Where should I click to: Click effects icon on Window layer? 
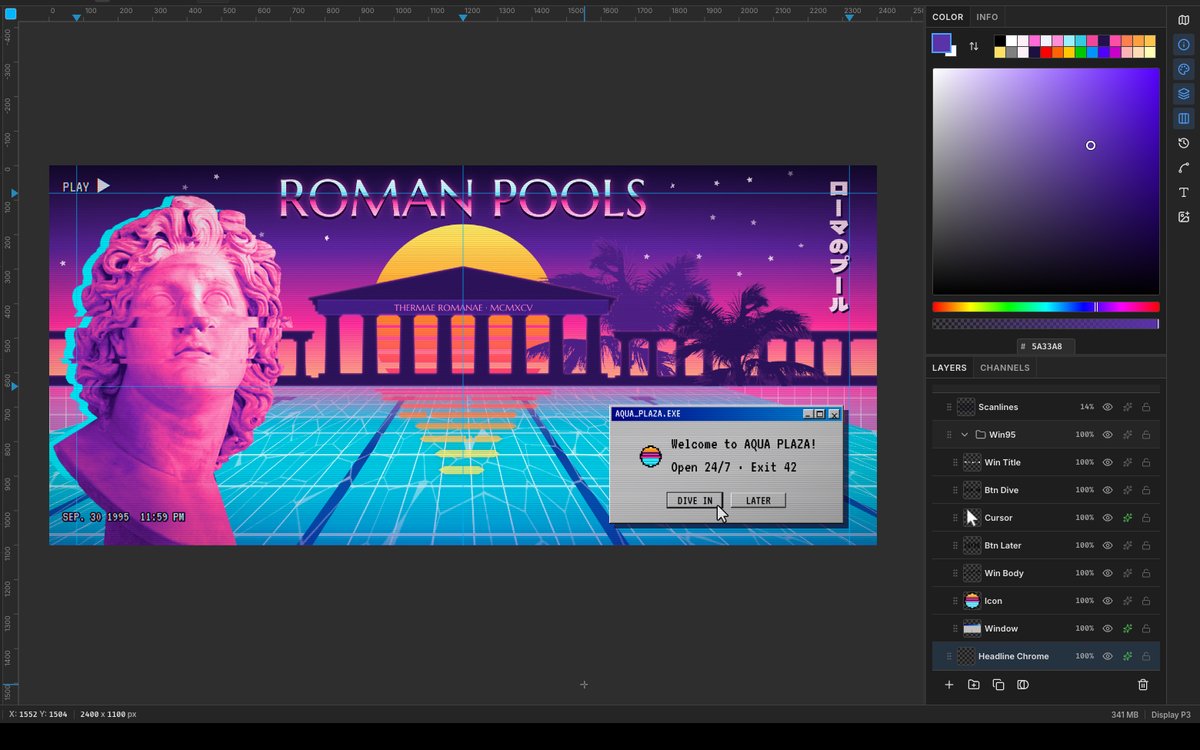[1127, 629]
